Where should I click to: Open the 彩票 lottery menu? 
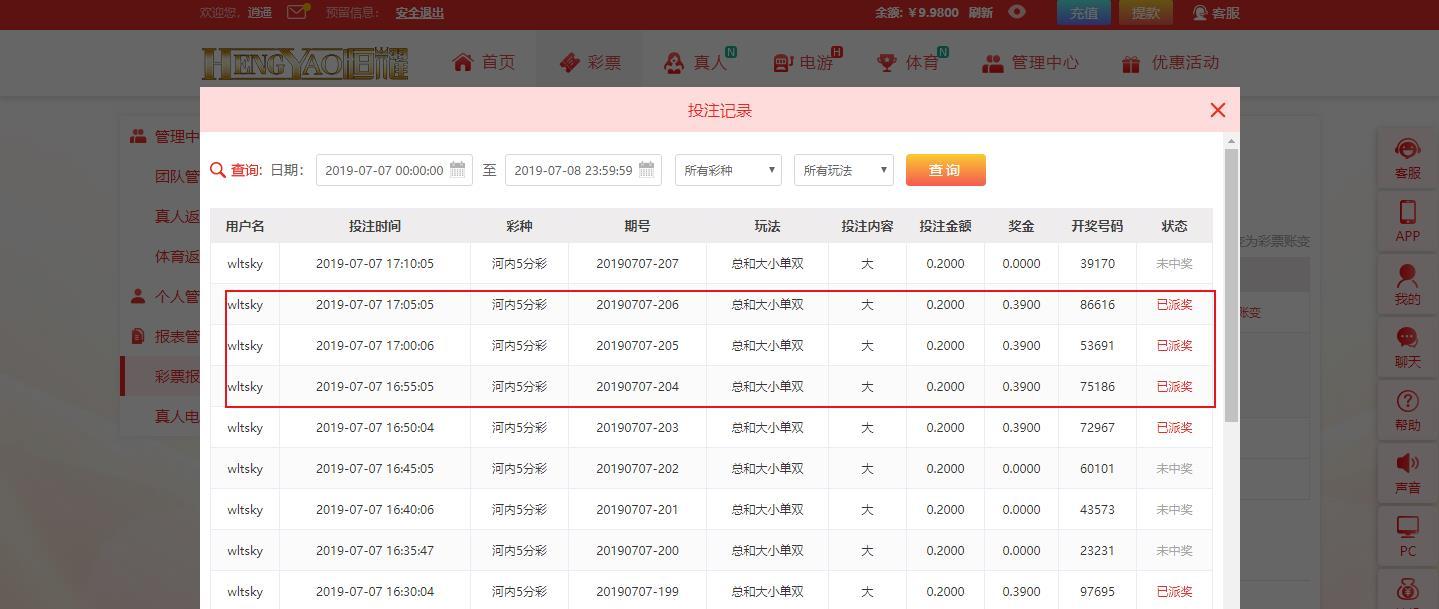[590, 62]
